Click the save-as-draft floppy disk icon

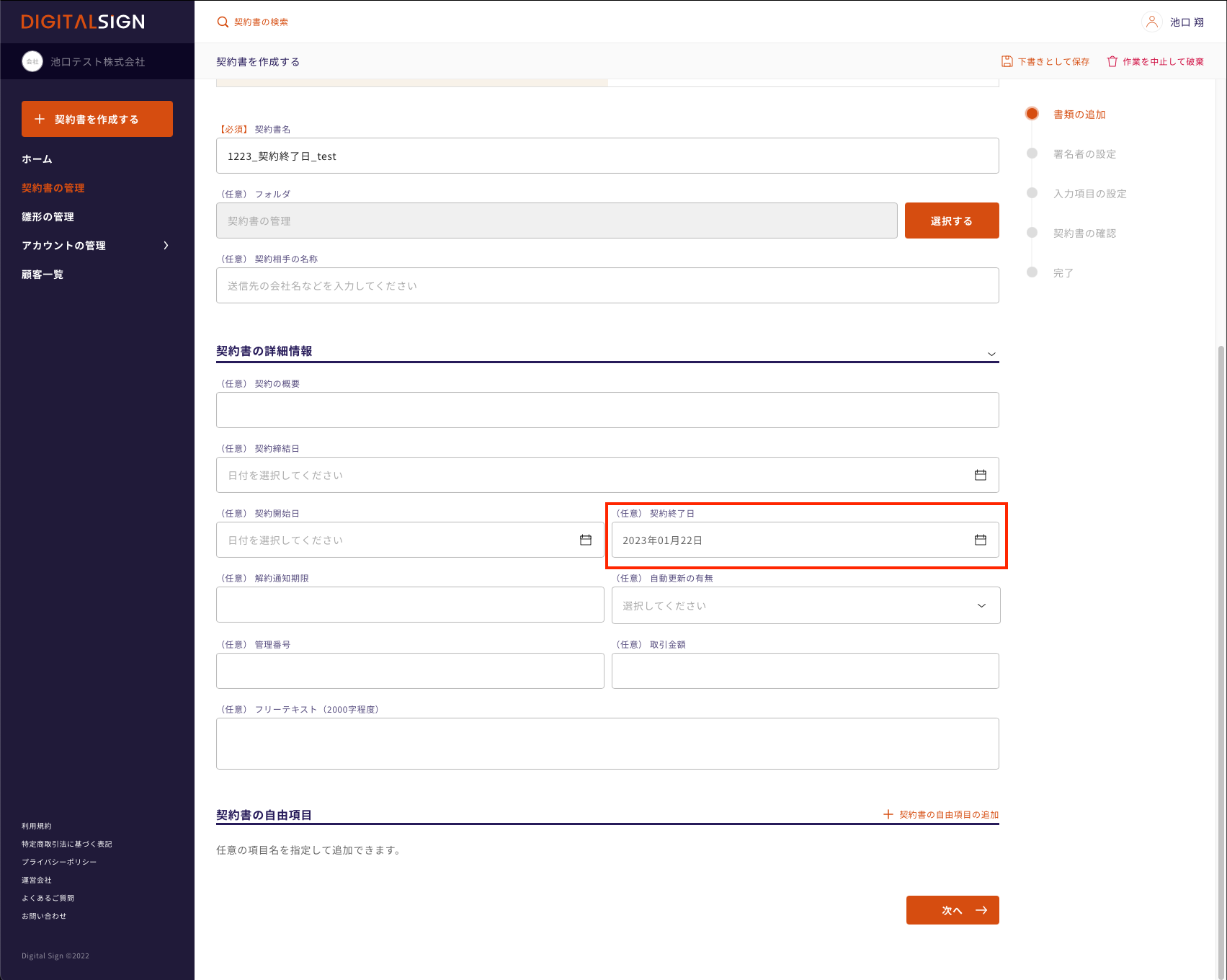pos(1007,61)
